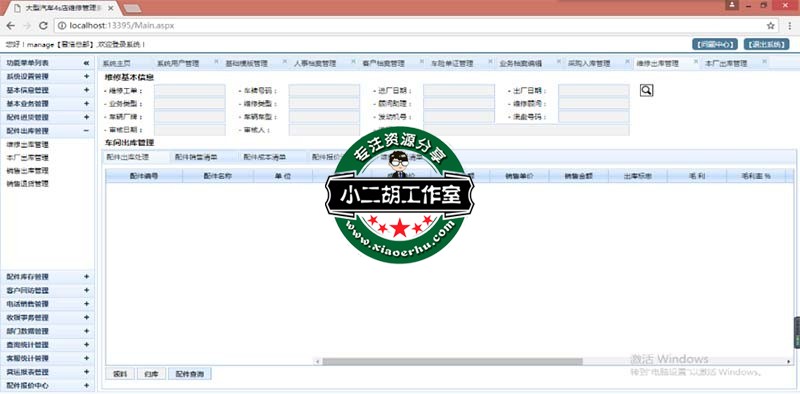The height and width of the screenshot is (394, 800).
Task: Switch to the 系统主页 tab
Action: [x=117, y=64]
